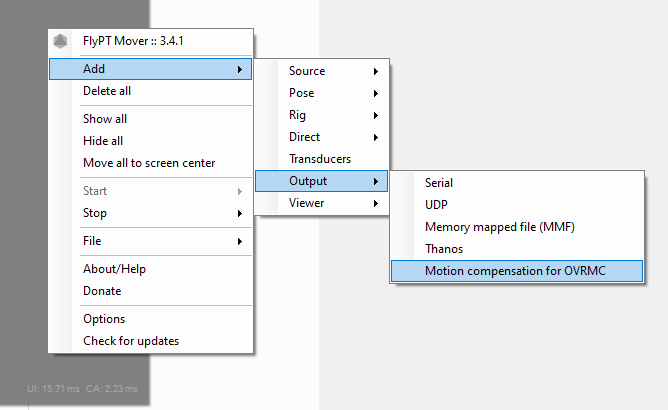Viewport: 668px width, 410px height.
Task: Select Transducers from Add menu
Action: click(x=322, y=159)
